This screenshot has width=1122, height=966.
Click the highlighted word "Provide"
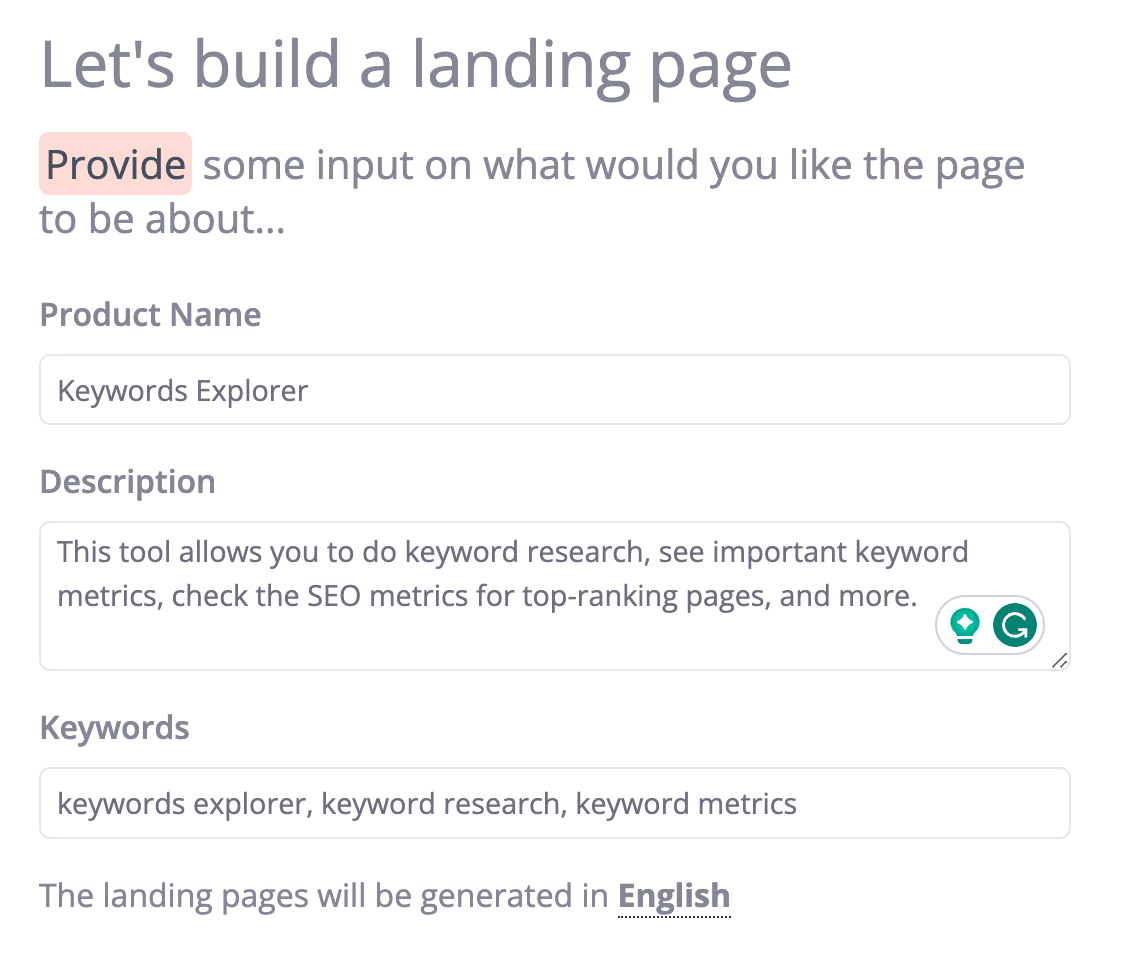115,164
